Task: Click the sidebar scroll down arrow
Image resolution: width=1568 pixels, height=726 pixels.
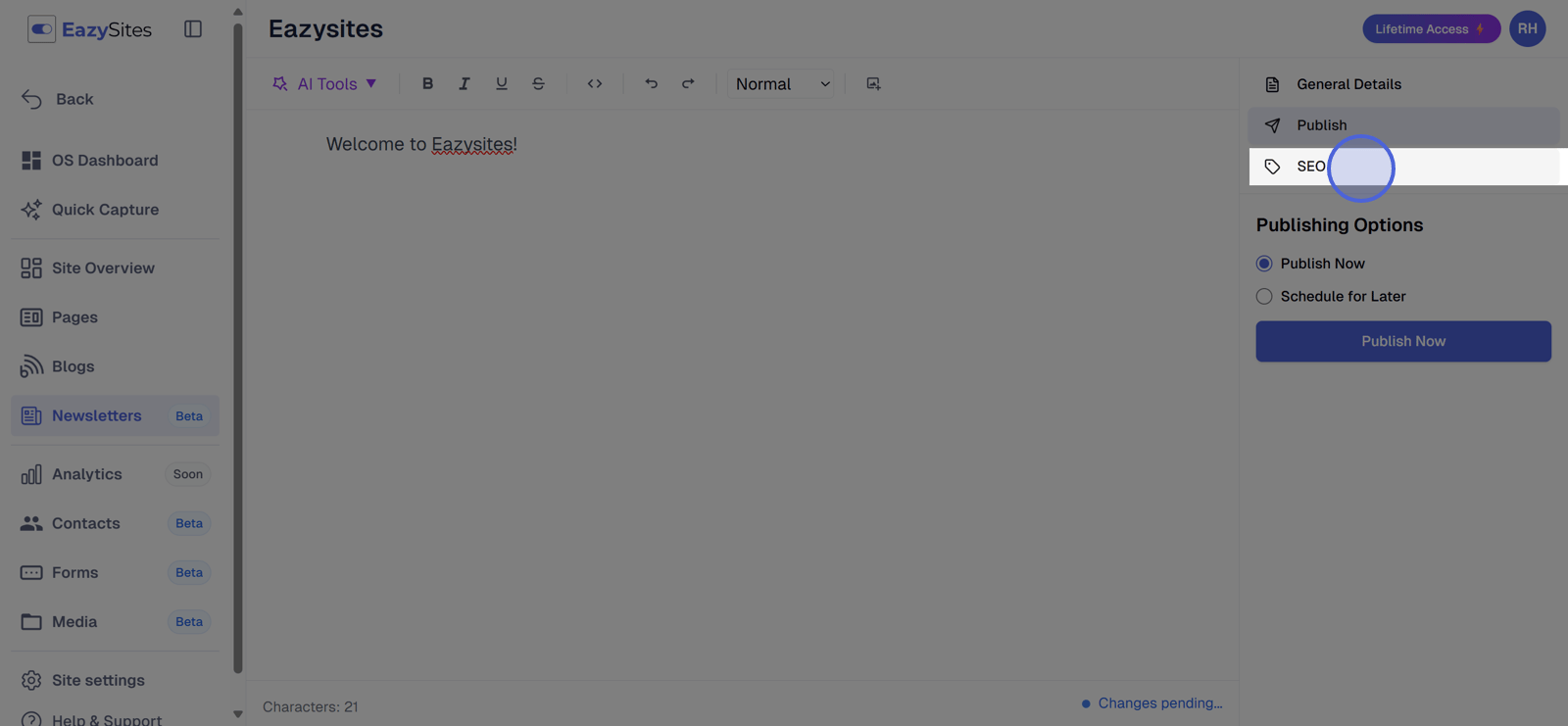Action: (x=237, y=714)
